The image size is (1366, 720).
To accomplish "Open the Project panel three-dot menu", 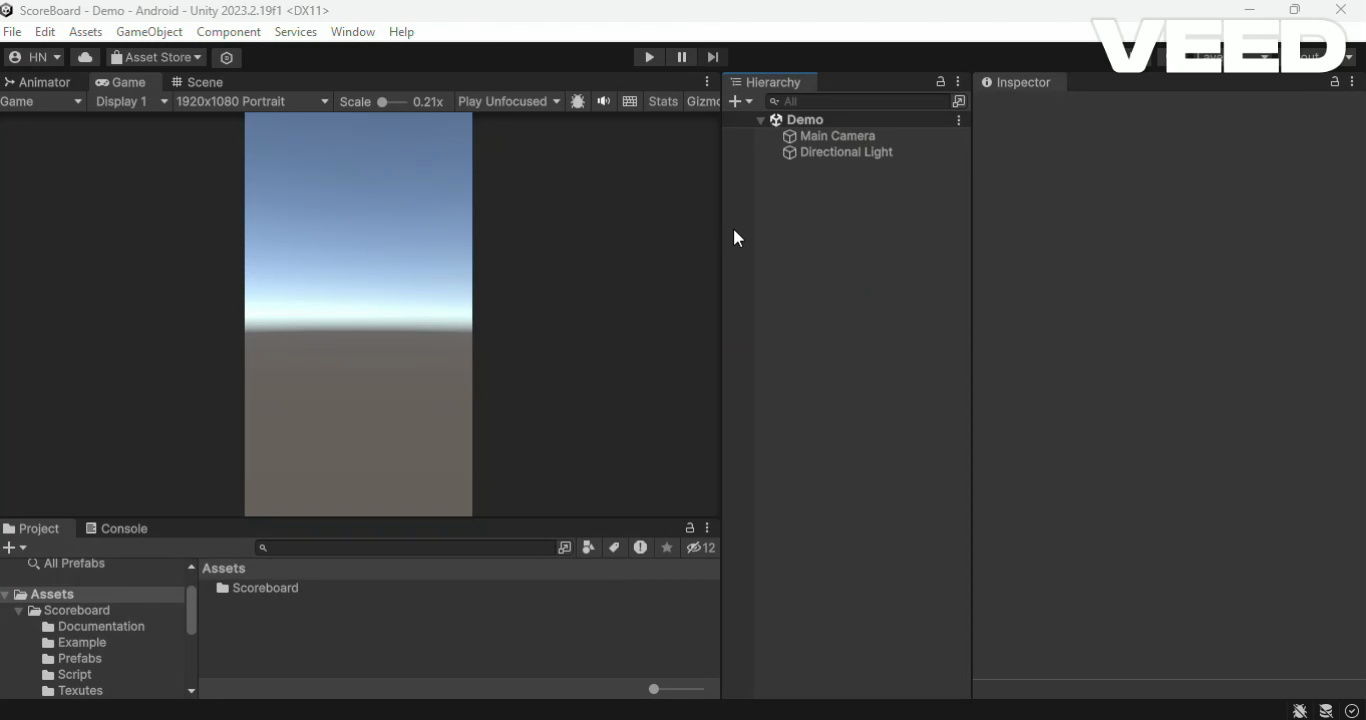I will (x=707, y=528).
